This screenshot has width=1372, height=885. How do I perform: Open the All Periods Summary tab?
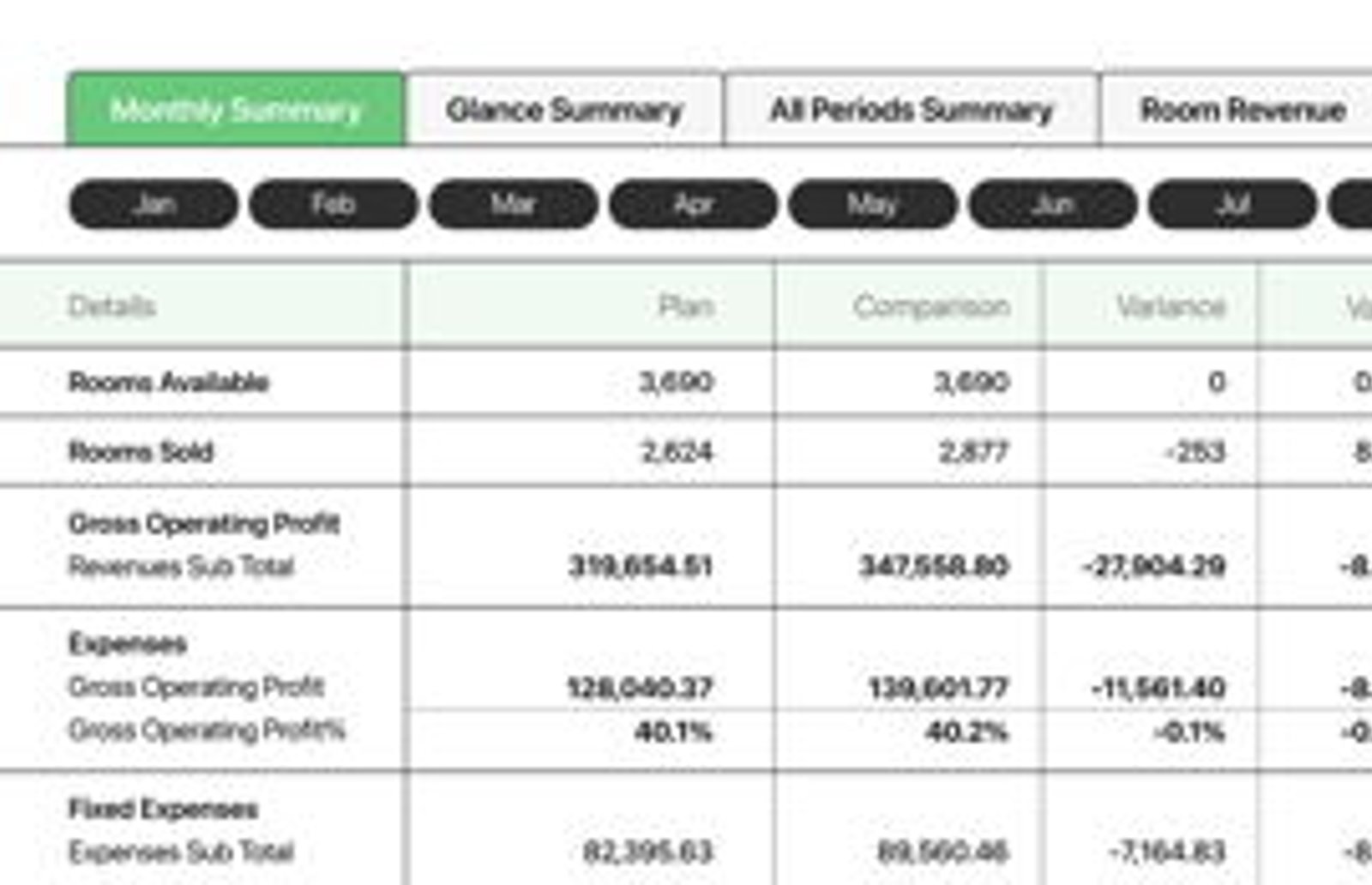point(911,109)
